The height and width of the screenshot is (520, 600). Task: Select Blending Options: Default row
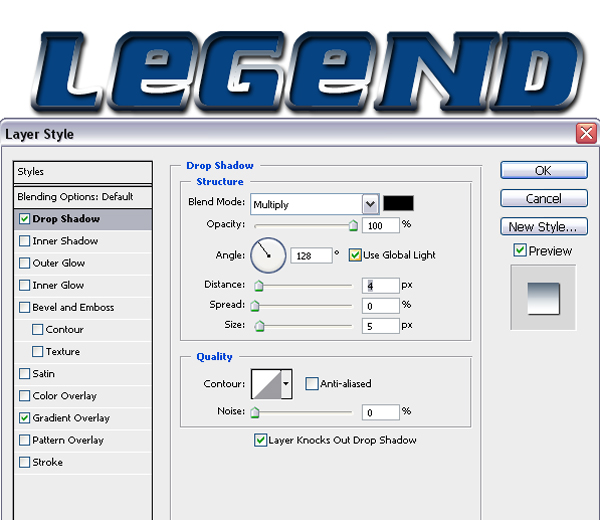(x=83, y=197)
